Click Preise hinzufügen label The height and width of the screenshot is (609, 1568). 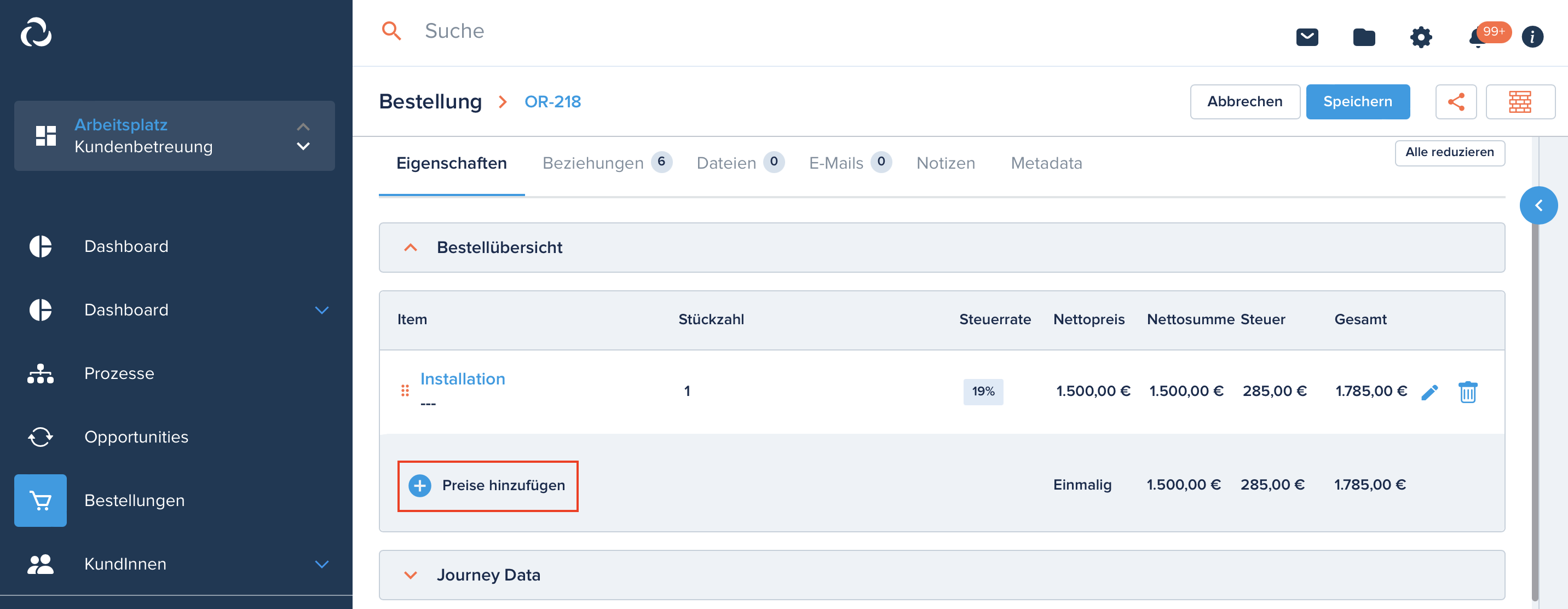pyautogui.click(x=503, y=485)
